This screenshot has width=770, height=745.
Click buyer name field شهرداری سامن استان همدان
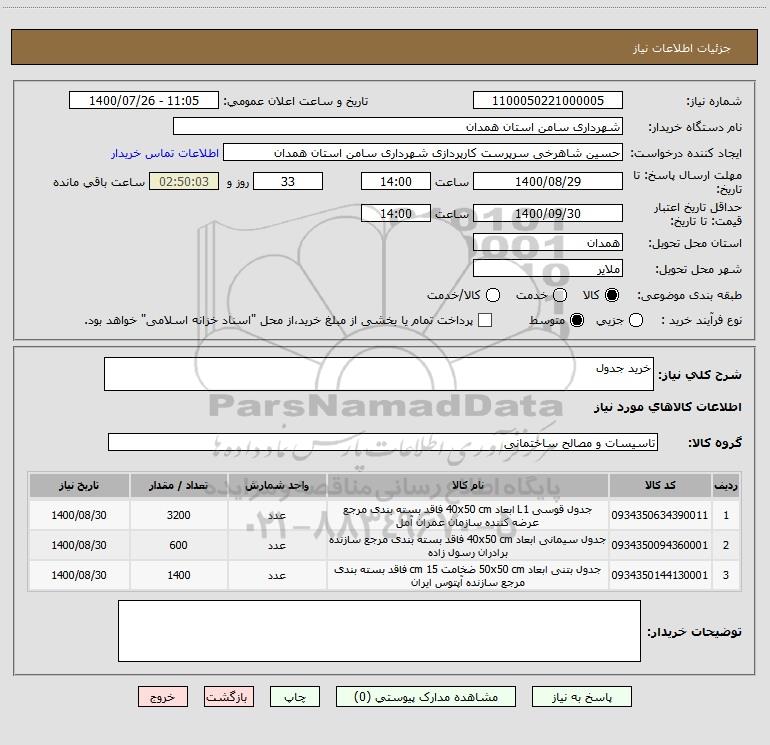(398, 127)
